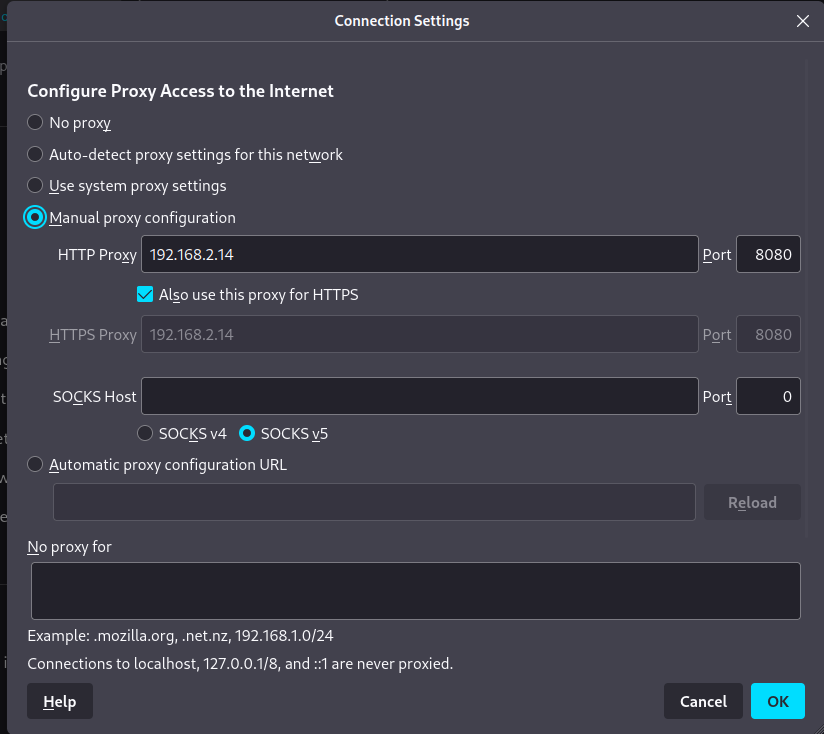Click the SOCKS Host input field

pos(419,396)
